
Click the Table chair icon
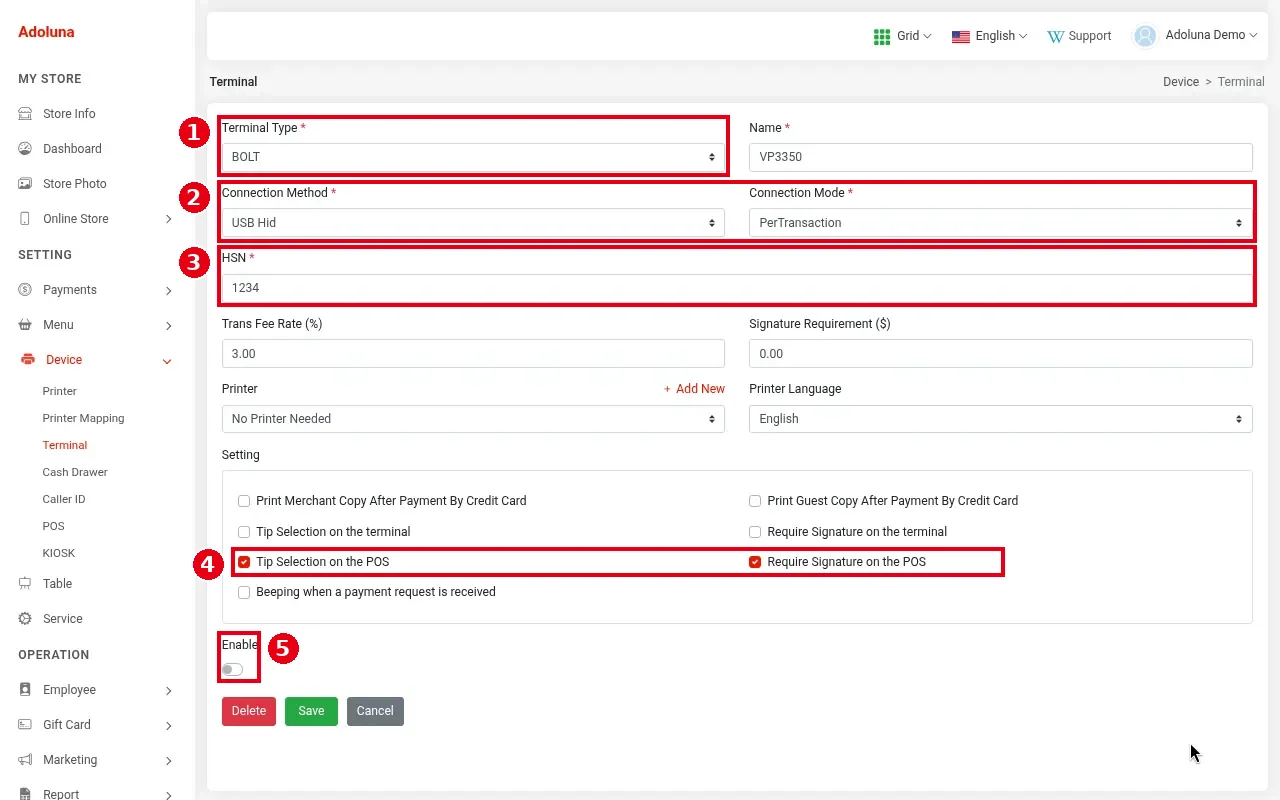[x=25, y=584]
